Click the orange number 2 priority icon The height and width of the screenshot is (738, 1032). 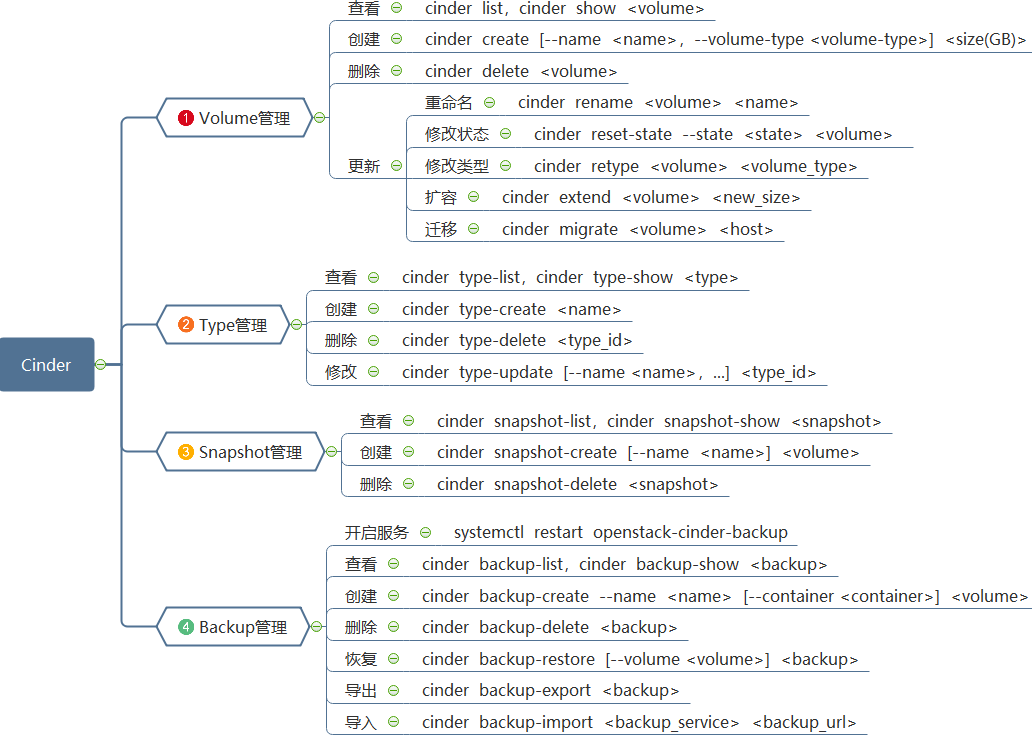coord(185,325)
